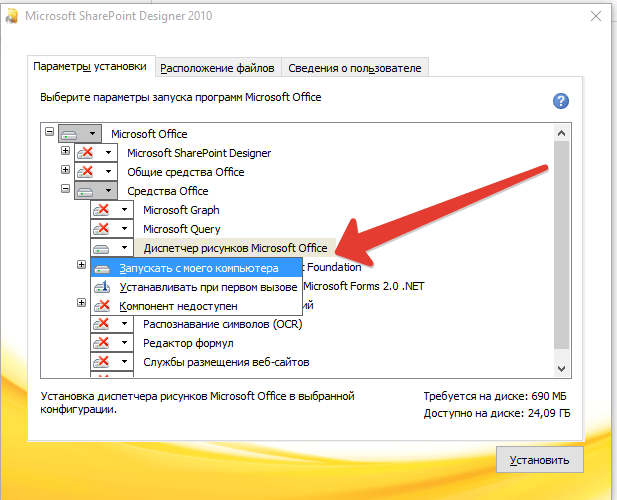Click the Доступно на диске: 24,09 ГБ text
Viewport: 617px width, 500px height.
(497, 413)
